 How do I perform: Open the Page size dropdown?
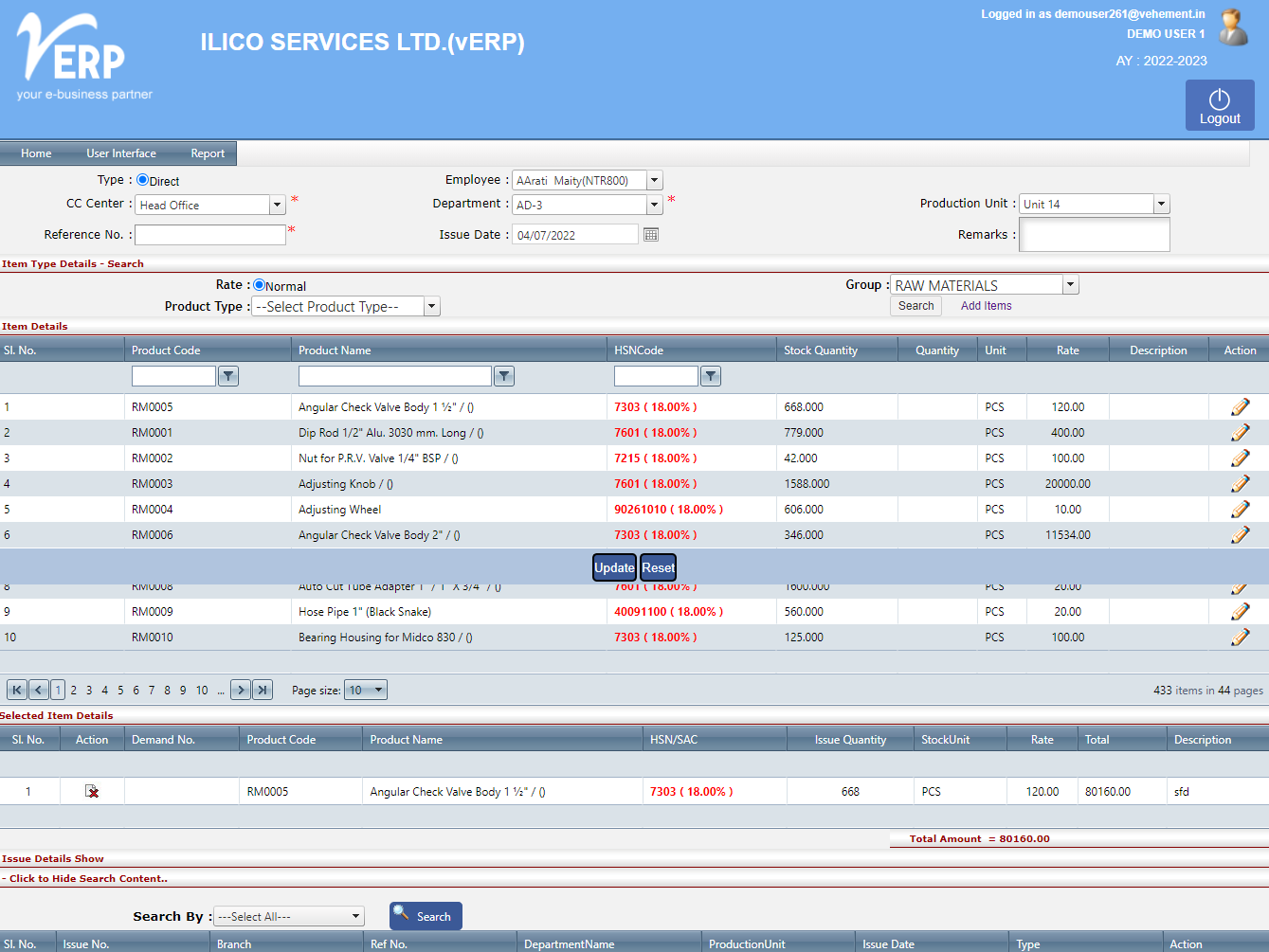pyautogui.click(x=366, y=690)
